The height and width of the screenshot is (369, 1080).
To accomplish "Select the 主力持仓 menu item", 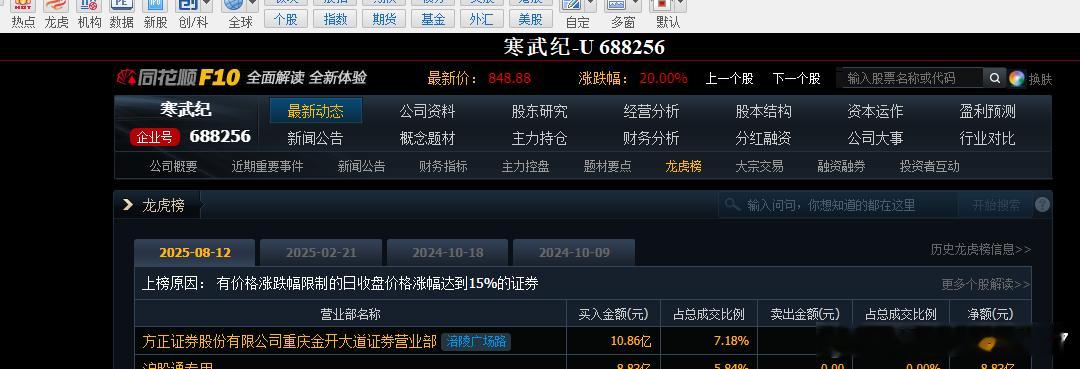I will tap(539, 138).
